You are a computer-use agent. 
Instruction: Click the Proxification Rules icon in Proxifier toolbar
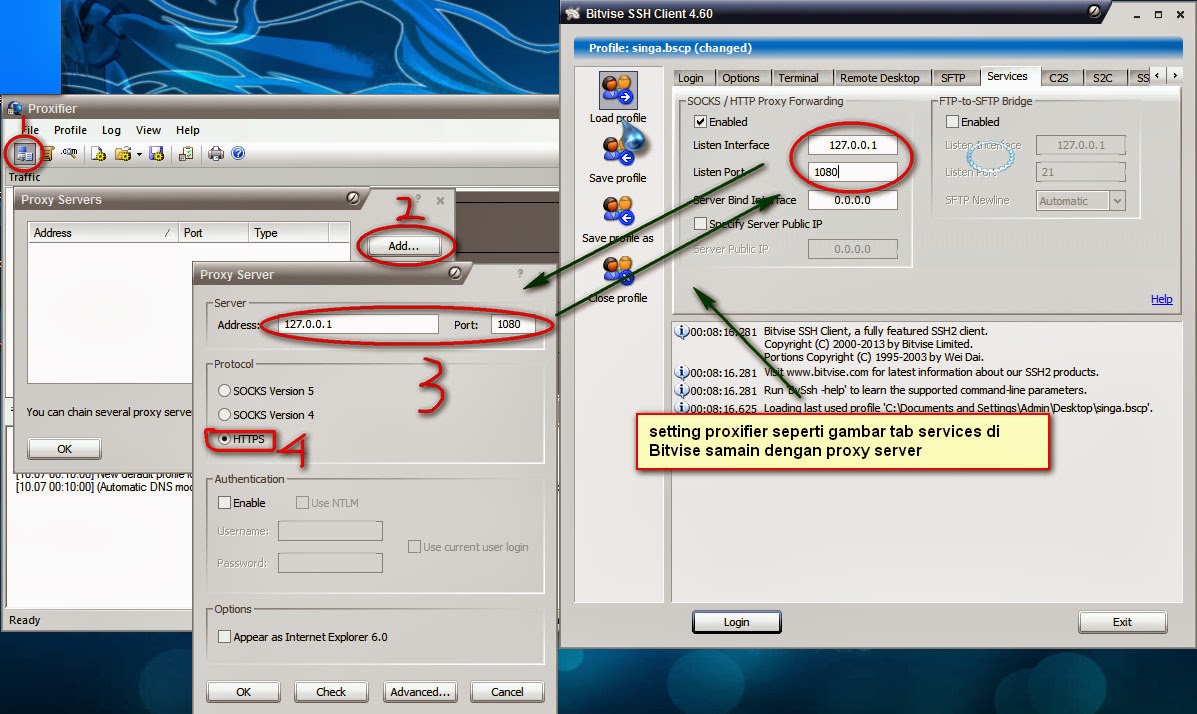(47, 153)
